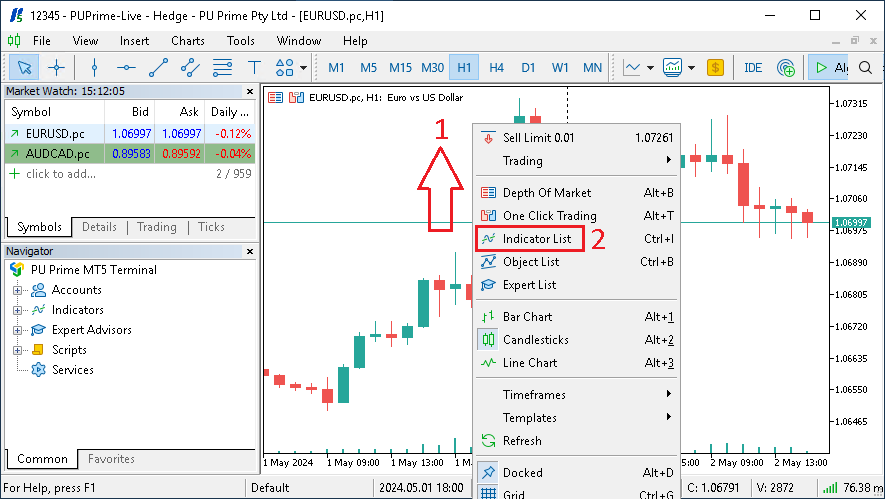Switch to Ticks tab in Market Watch

(211, 227)
